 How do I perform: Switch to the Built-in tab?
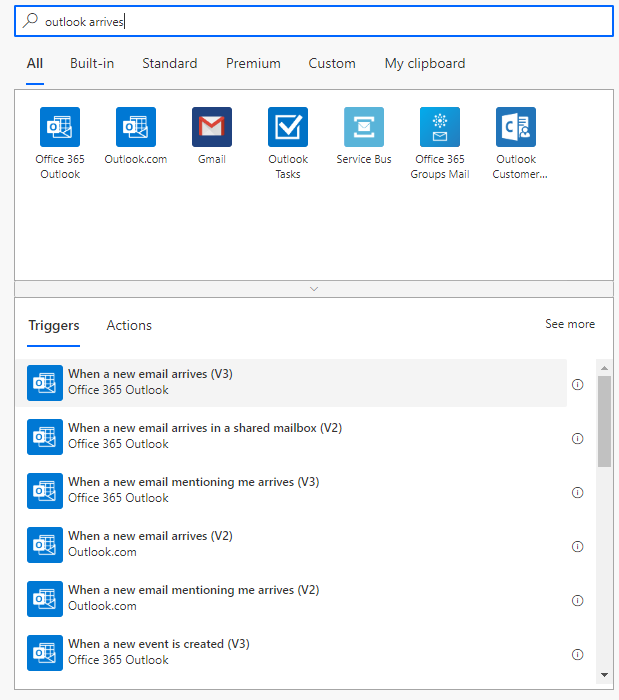92,63
